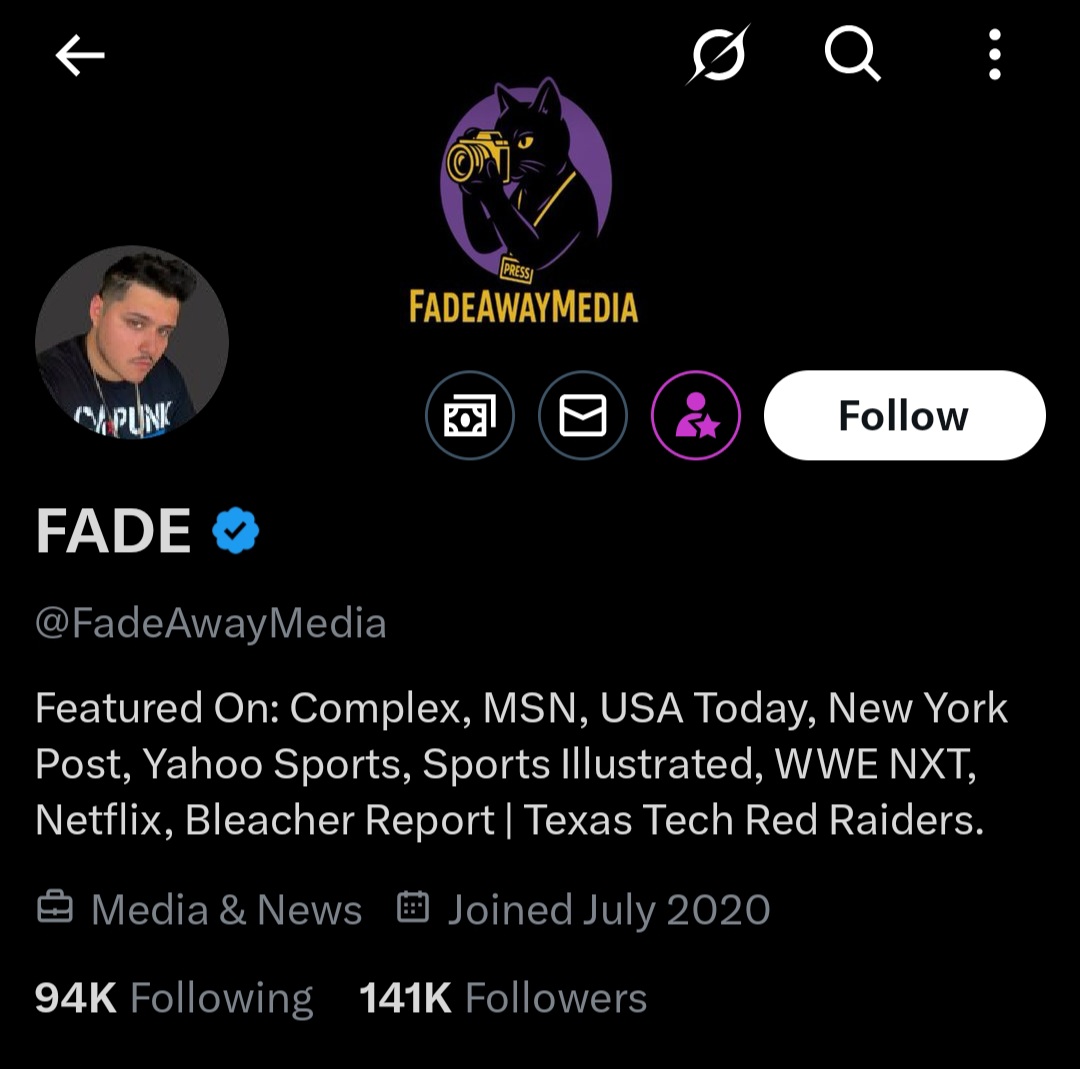This screenshot has height=1069, width=1080.
Task: Send a tip via money icon
Action: (x=470, y=416)
